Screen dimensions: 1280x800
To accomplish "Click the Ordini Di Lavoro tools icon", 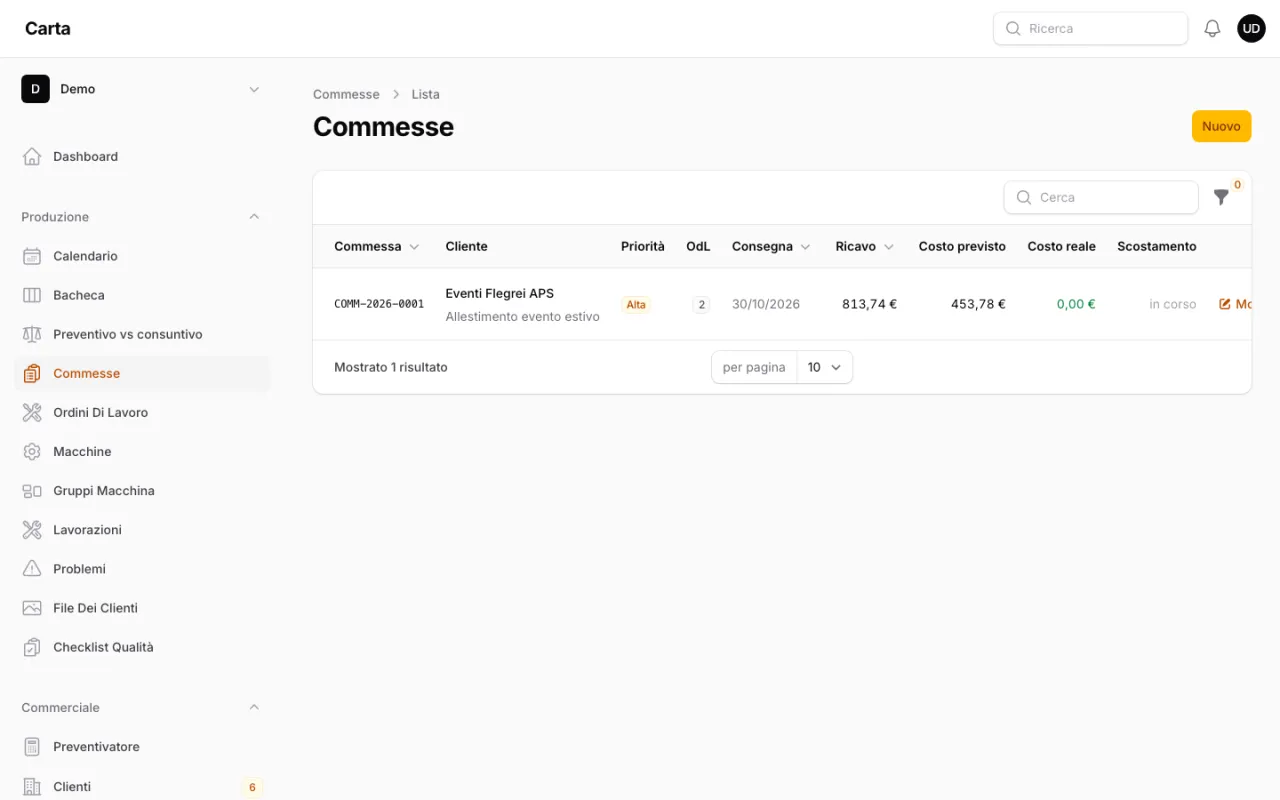I will [x=32, y=412].
